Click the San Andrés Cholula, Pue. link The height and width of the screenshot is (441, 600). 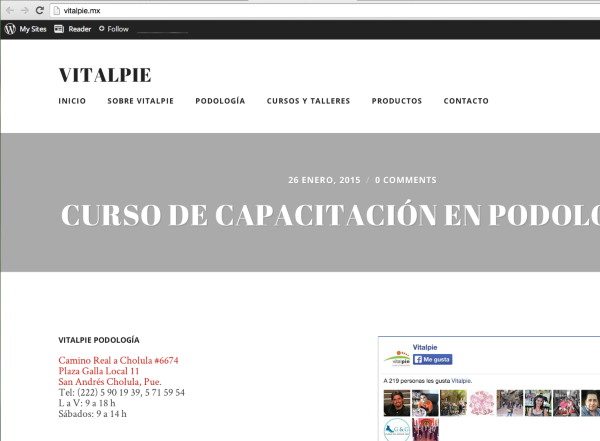click(110, 382)
